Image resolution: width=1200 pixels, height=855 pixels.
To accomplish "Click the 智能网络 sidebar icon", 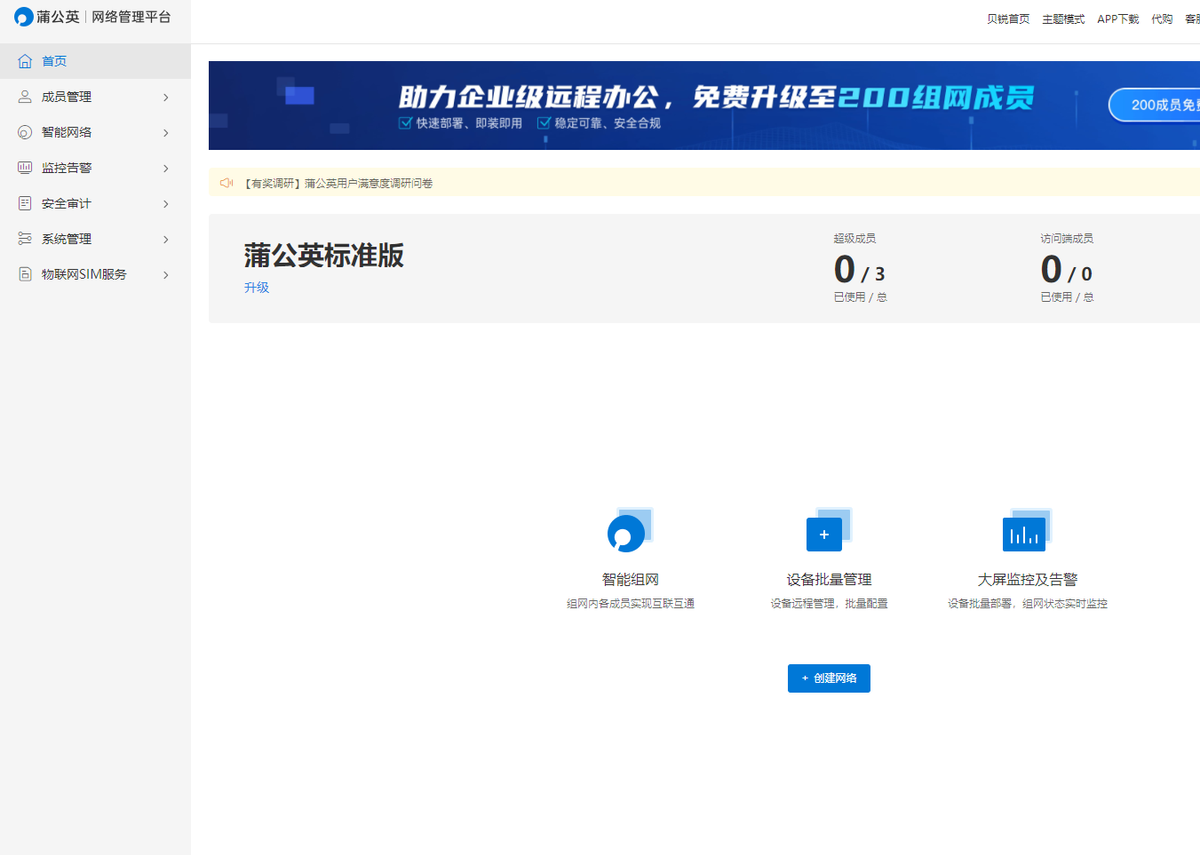I will [25, 132].
